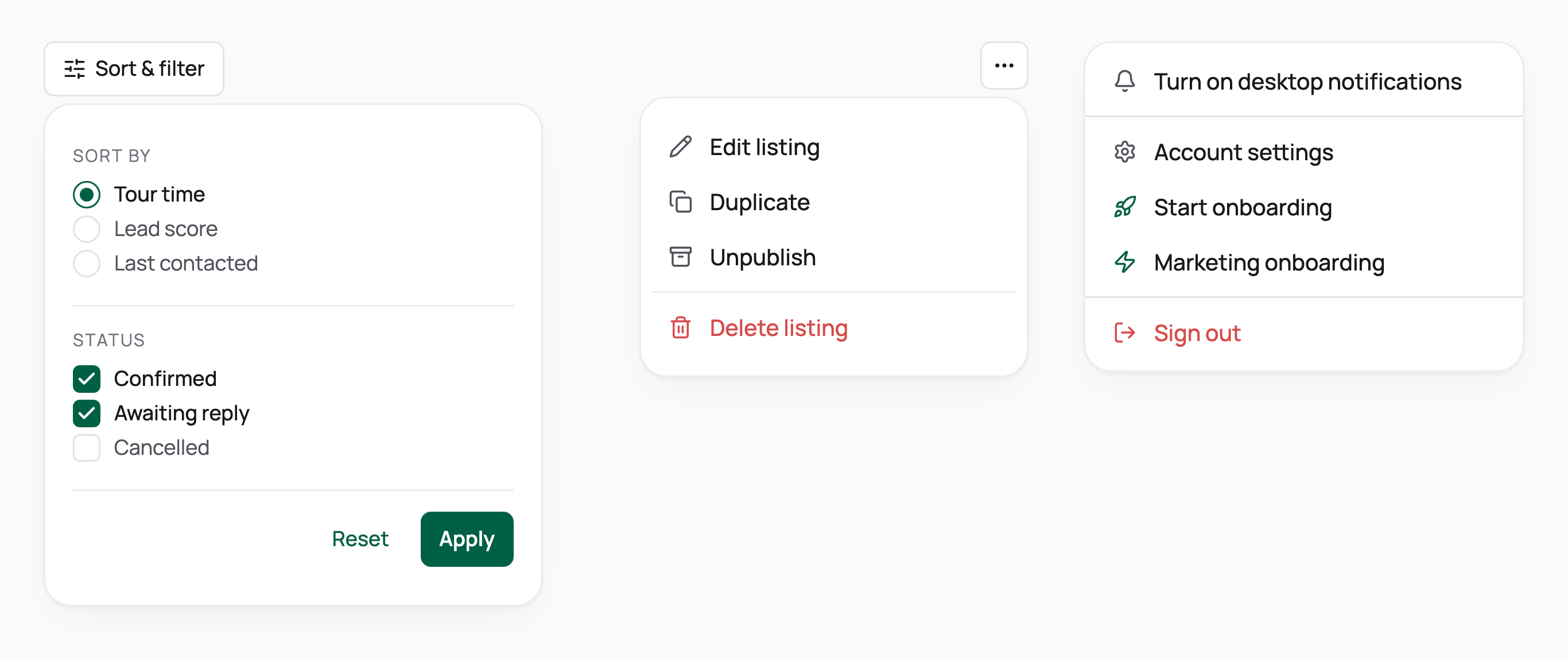
Task: Click the copy icon next to Duplicate
Action: click(680, 202)
